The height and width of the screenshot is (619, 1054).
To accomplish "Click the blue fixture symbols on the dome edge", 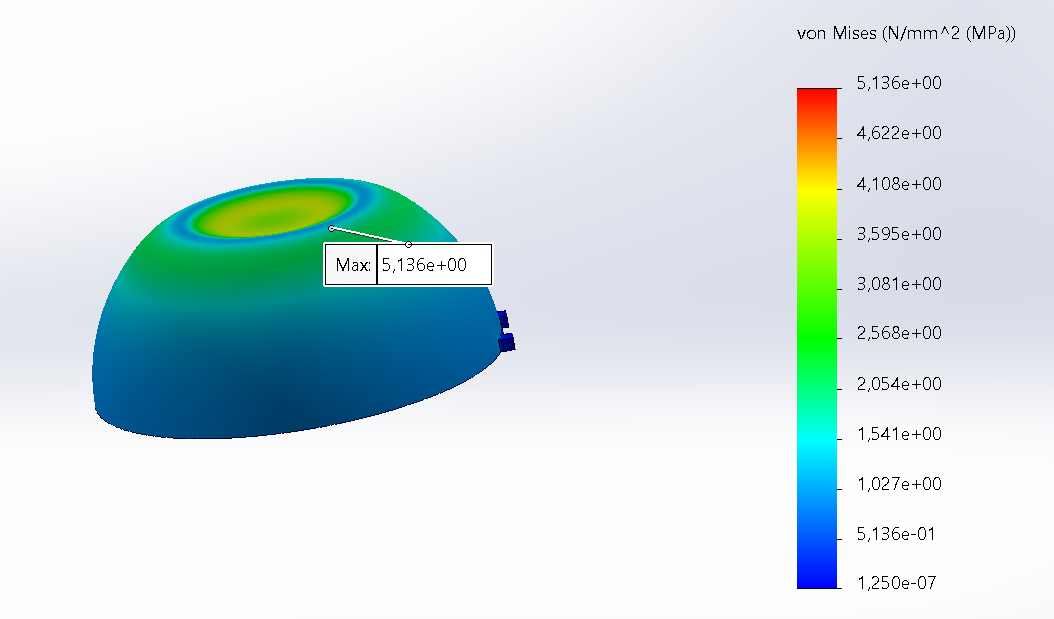I will [505, 331].
